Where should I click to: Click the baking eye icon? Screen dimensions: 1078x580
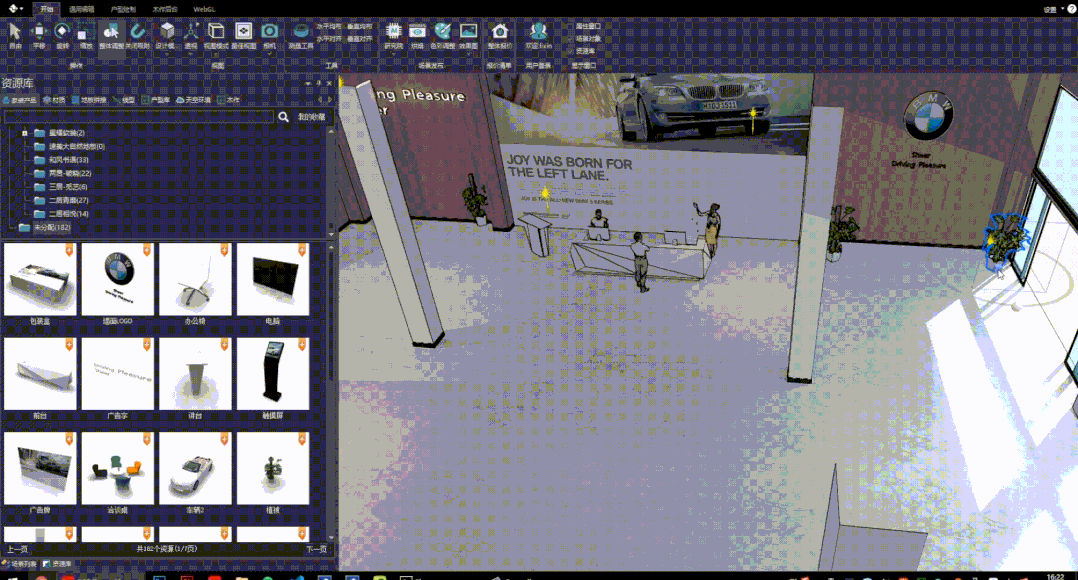[417, 31]
